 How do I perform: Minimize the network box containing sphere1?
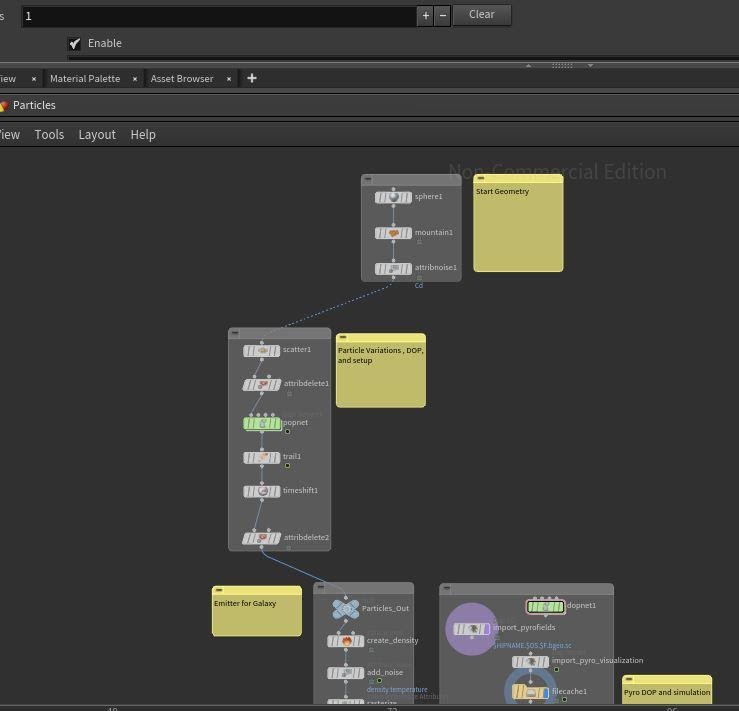pyautogui.click(x=368, y=179)
